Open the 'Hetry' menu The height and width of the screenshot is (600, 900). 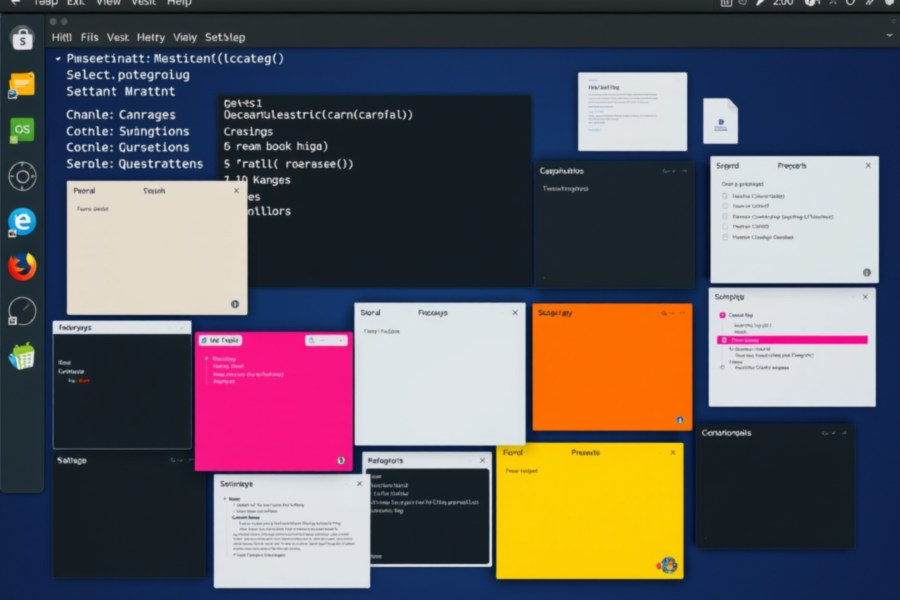[151, 37]
